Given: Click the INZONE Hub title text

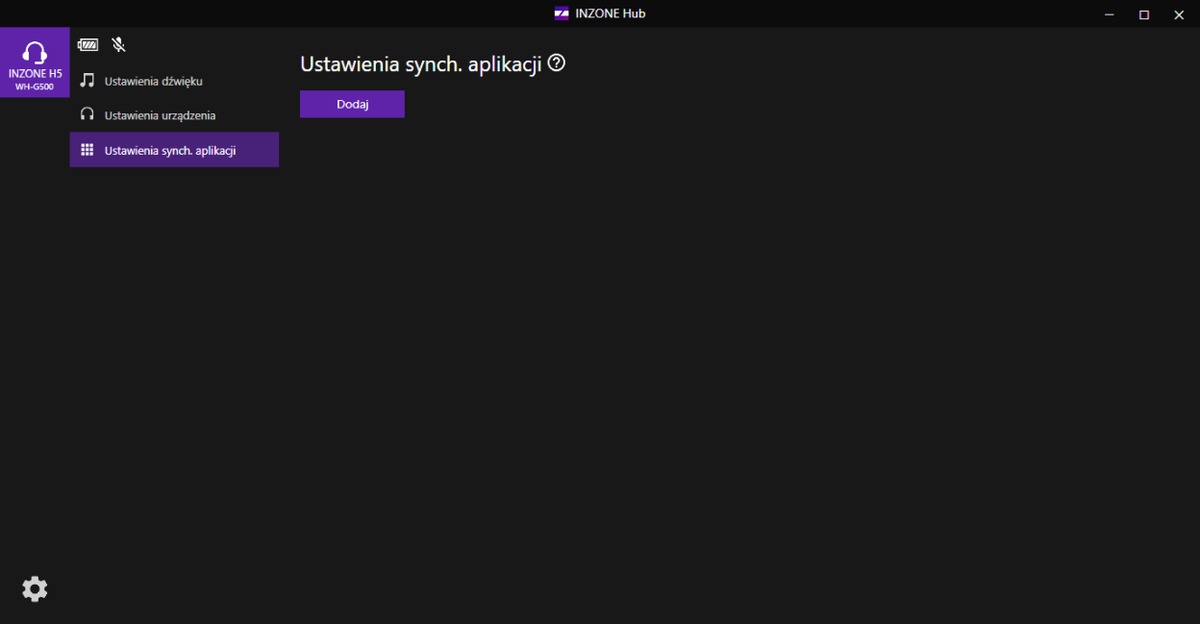Looking at the screenshot, I should coord(610,14).
